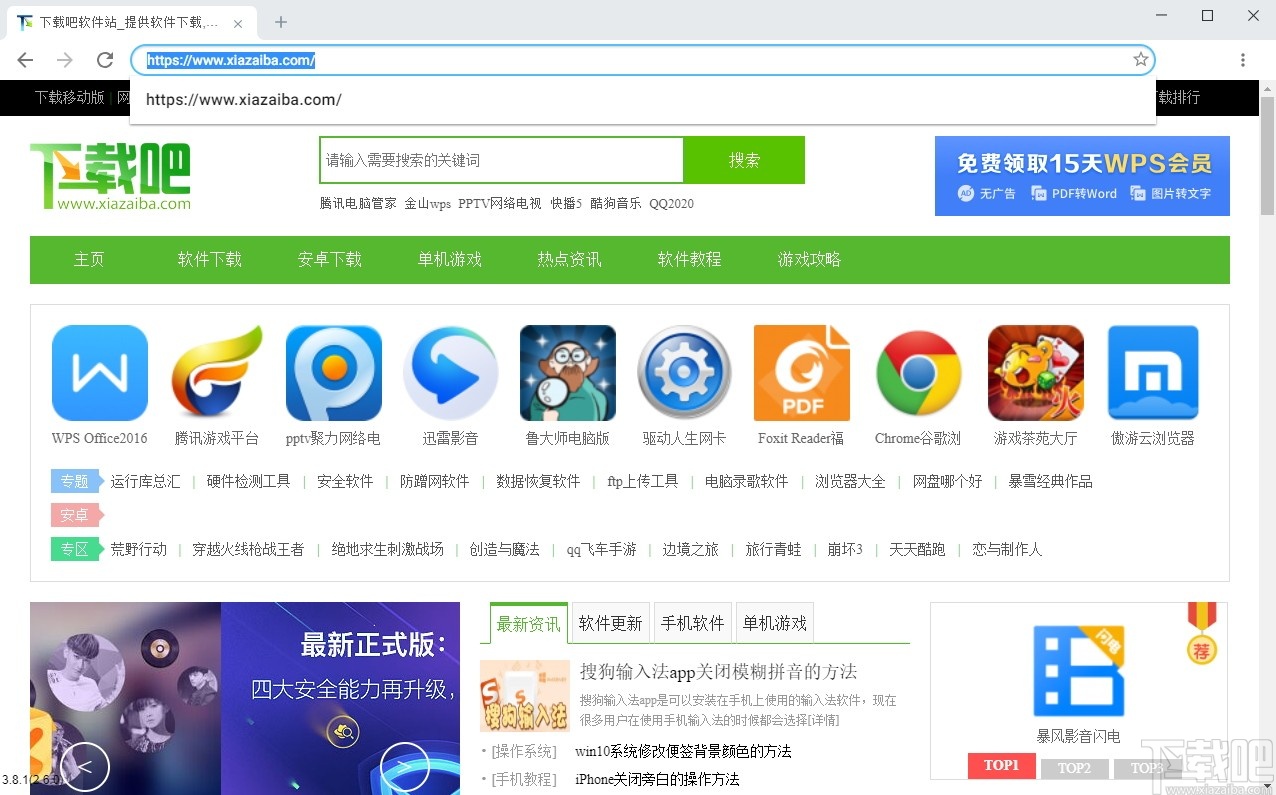Advance the banner carousel with the right arrow
Image resolution: width=1276 pixels, height=795 pixels.
pyautogui.click(x=404, y=766)
